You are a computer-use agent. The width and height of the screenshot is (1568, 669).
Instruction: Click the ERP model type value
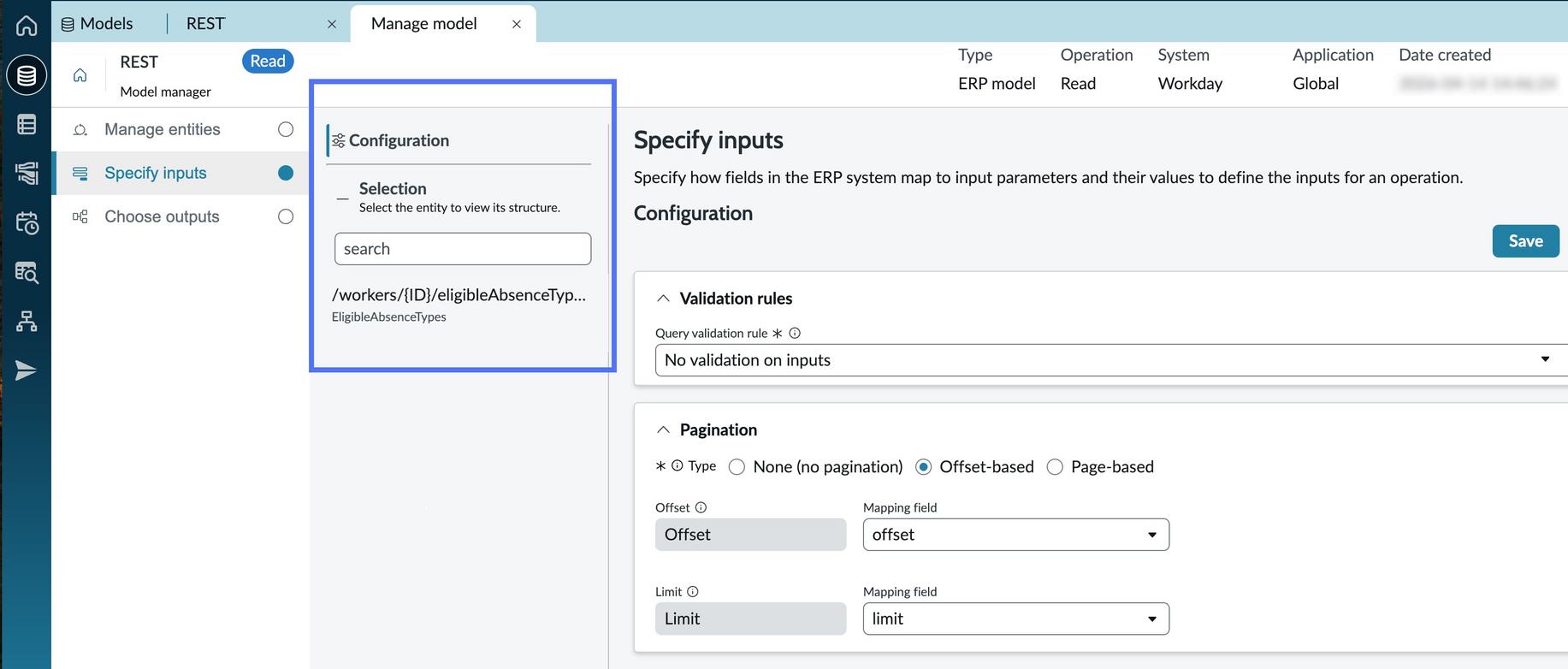(x=997, y=84)
